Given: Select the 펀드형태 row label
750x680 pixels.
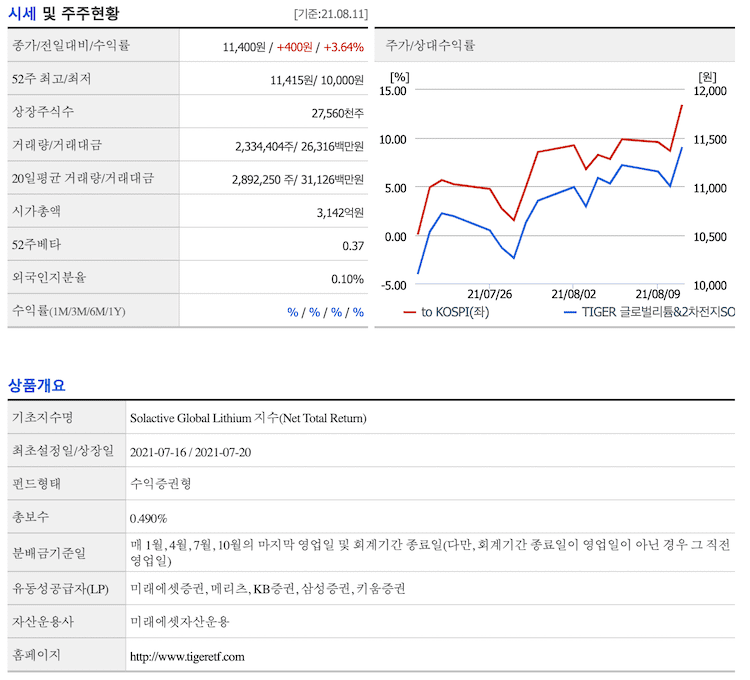Looking at the screenshot, I should [x=36, y=483].
